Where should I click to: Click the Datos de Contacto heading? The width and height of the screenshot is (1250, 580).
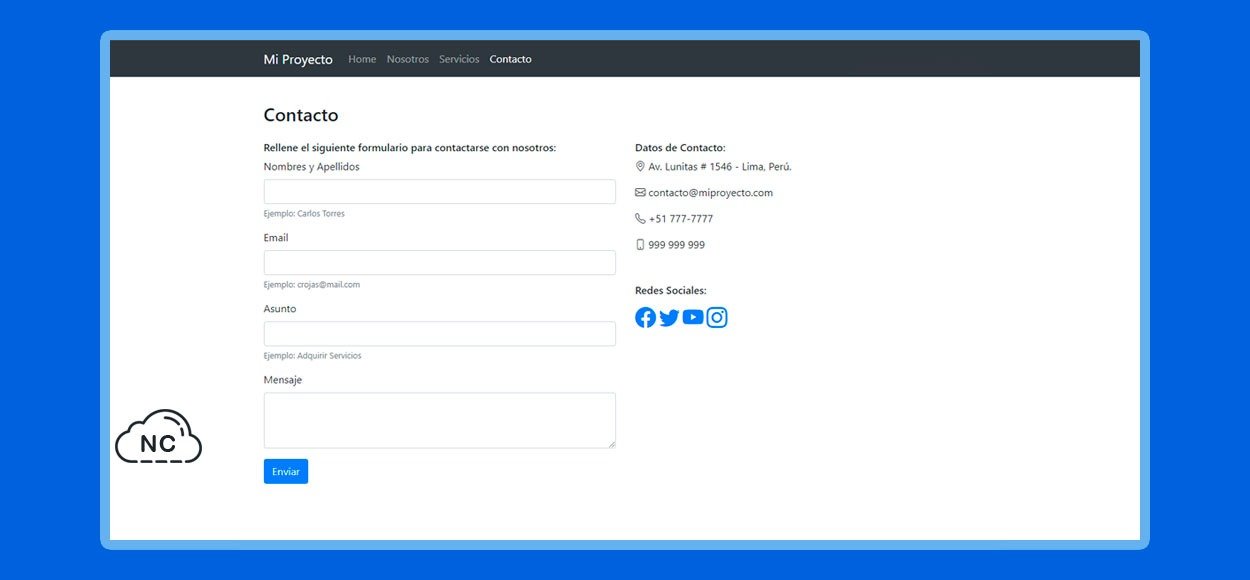pyautogui.click(x=680, y=148)
